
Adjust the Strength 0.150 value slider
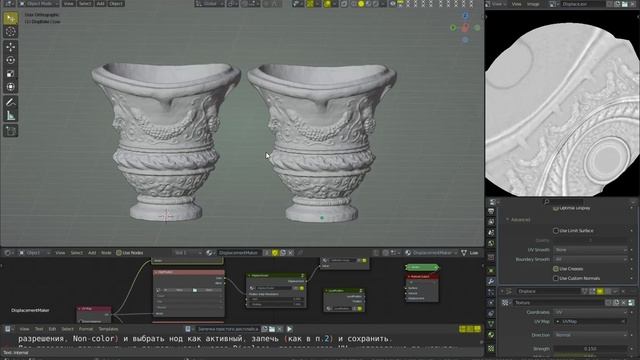(x=591, y=349)
